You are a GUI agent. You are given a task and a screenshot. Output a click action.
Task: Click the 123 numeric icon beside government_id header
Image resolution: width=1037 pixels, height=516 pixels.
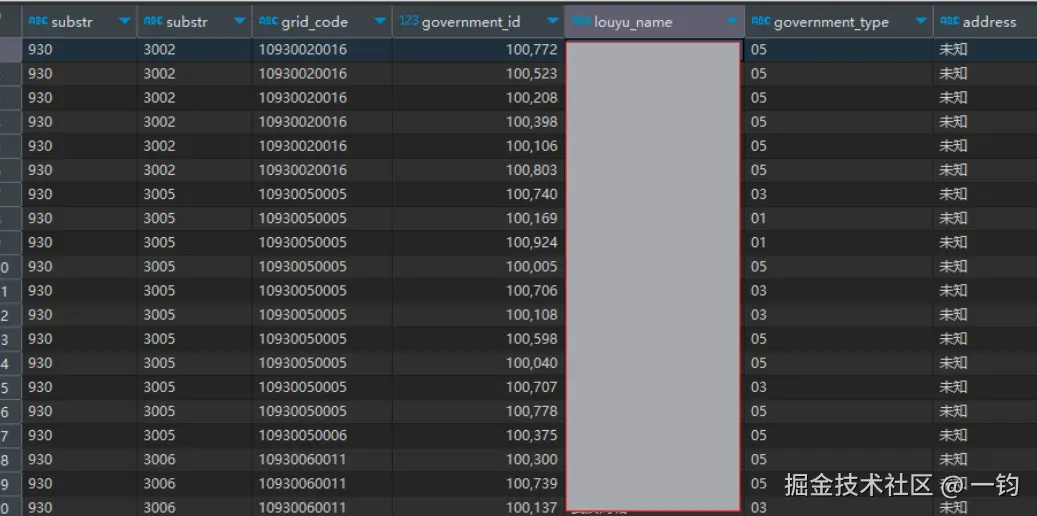coord(409,21)
